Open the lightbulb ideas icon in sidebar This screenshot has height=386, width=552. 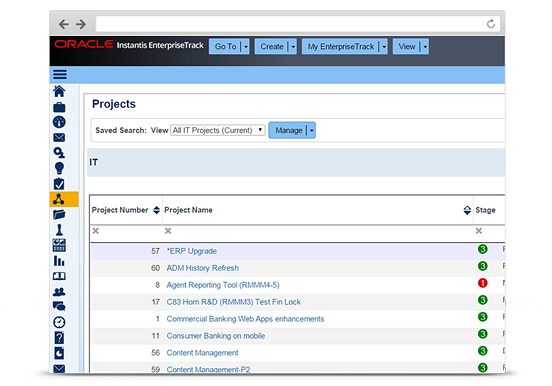coord(59,168)
